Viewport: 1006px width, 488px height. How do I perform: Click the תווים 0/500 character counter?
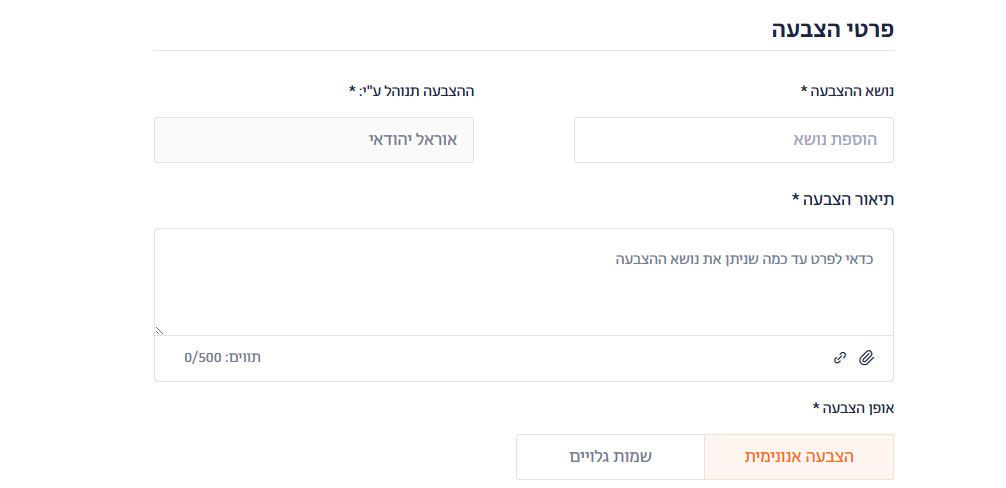click(223, 358)
